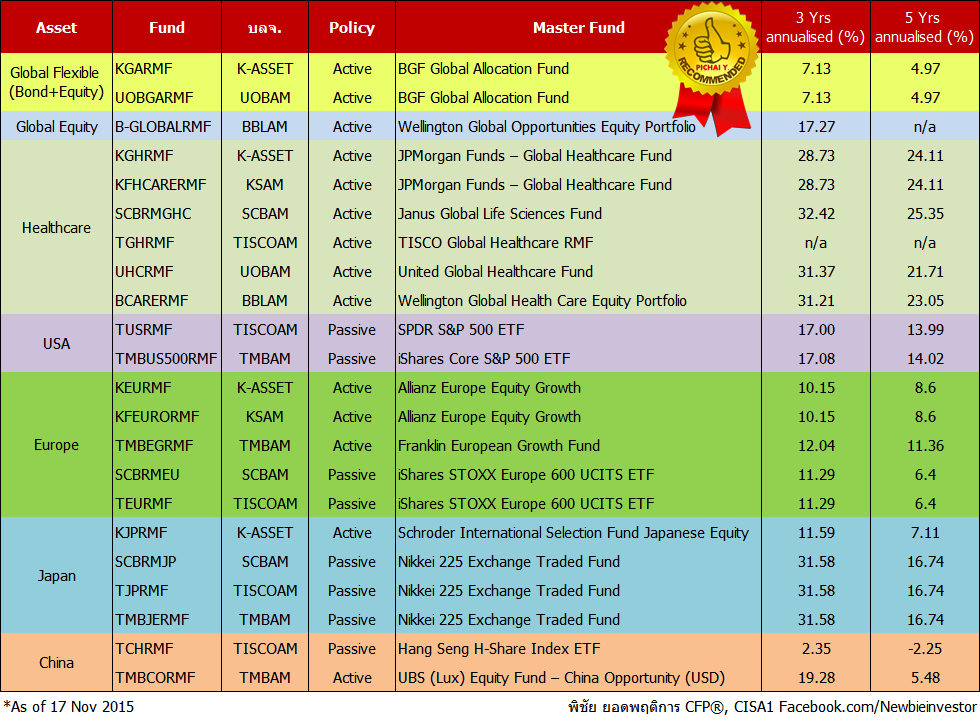This screenshot has height=722, width=980.
Task: Open the Facebook.com/Newbieinvestor credit text
Action: pos(878,707)
